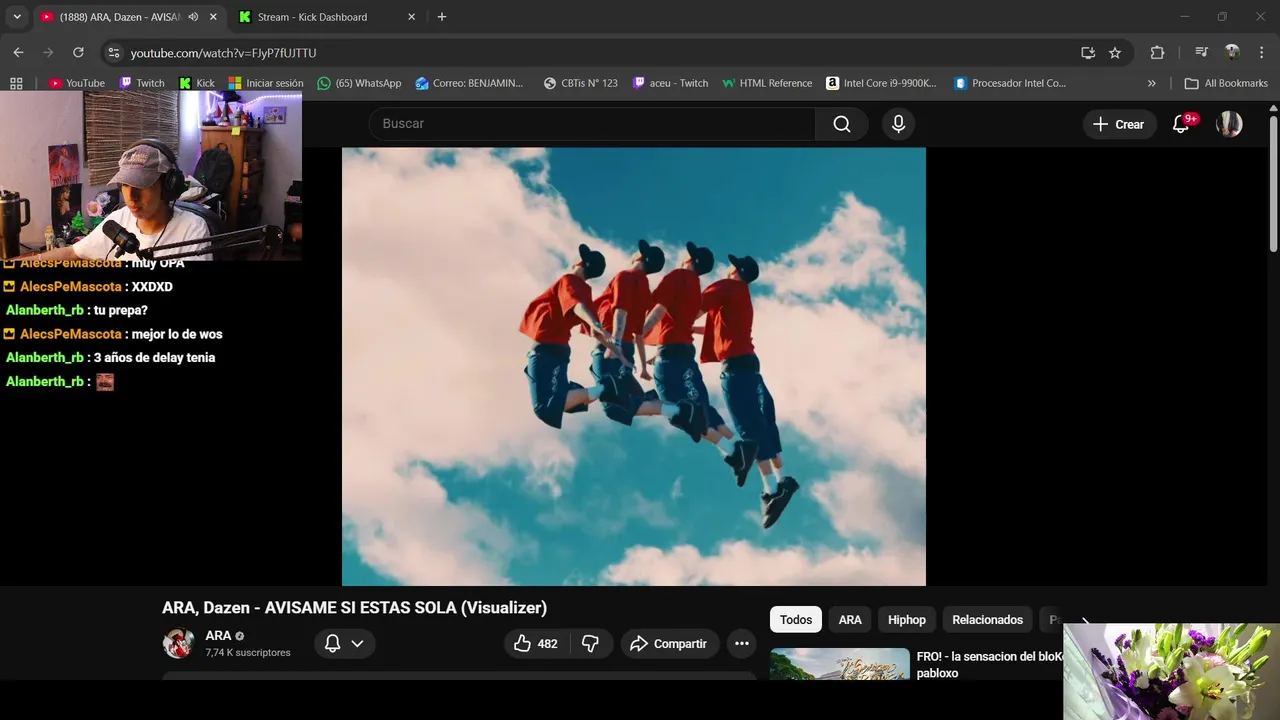Click chat message 'mejor lo de wos'
Image resolution: width=1280 pixels, height=720 pixels.
(x=177, y=334)
